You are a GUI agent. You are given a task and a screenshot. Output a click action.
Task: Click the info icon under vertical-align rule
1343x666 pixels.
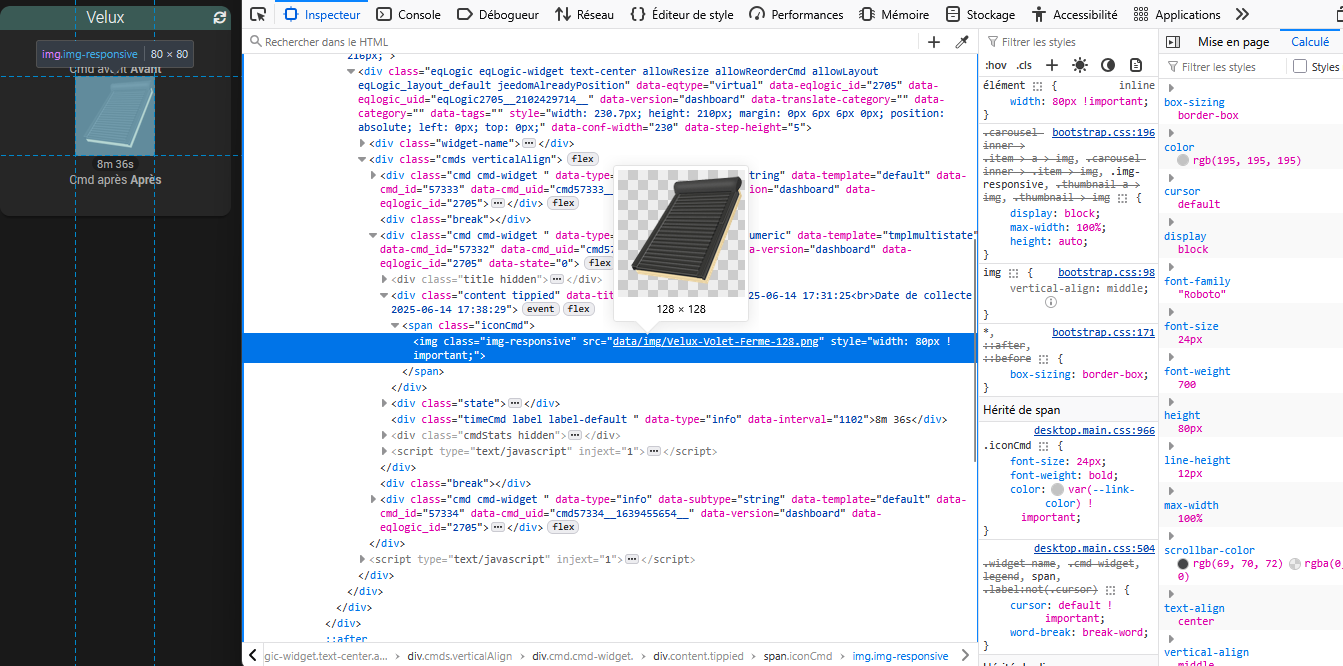coord(1051,302)
